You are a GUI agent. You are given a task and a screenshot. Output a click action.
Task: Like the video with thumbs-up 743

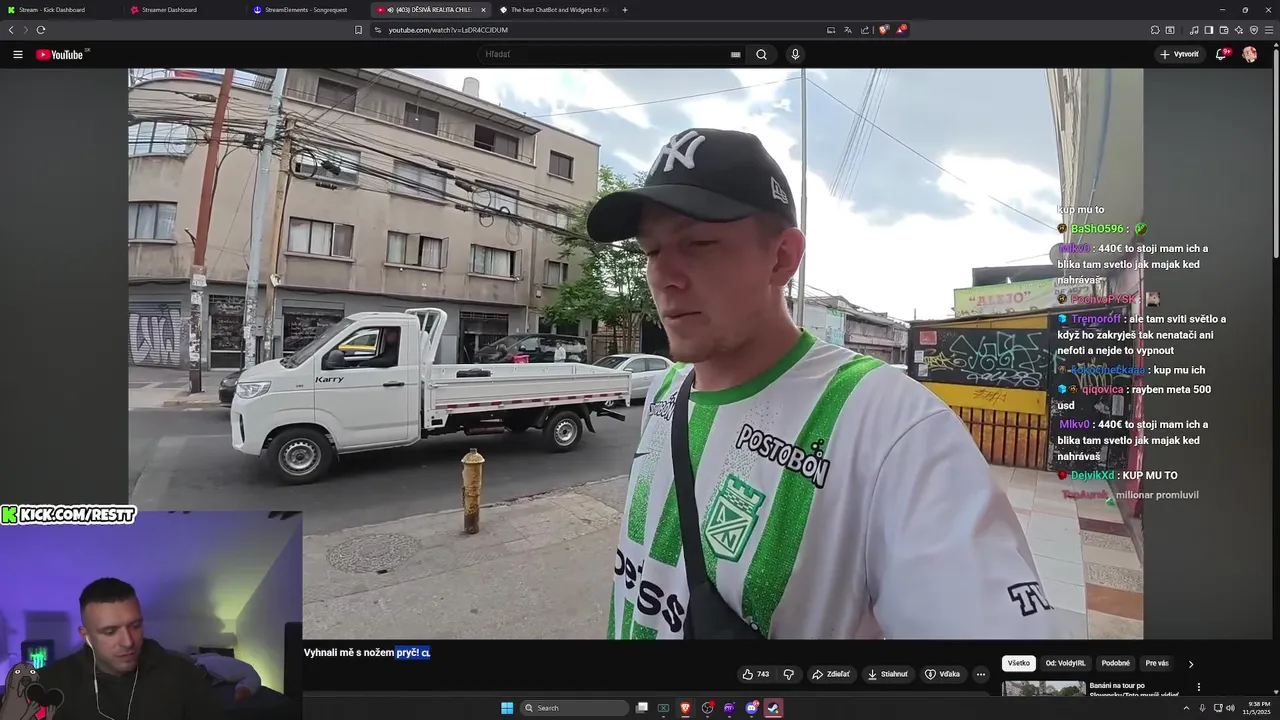756,674
